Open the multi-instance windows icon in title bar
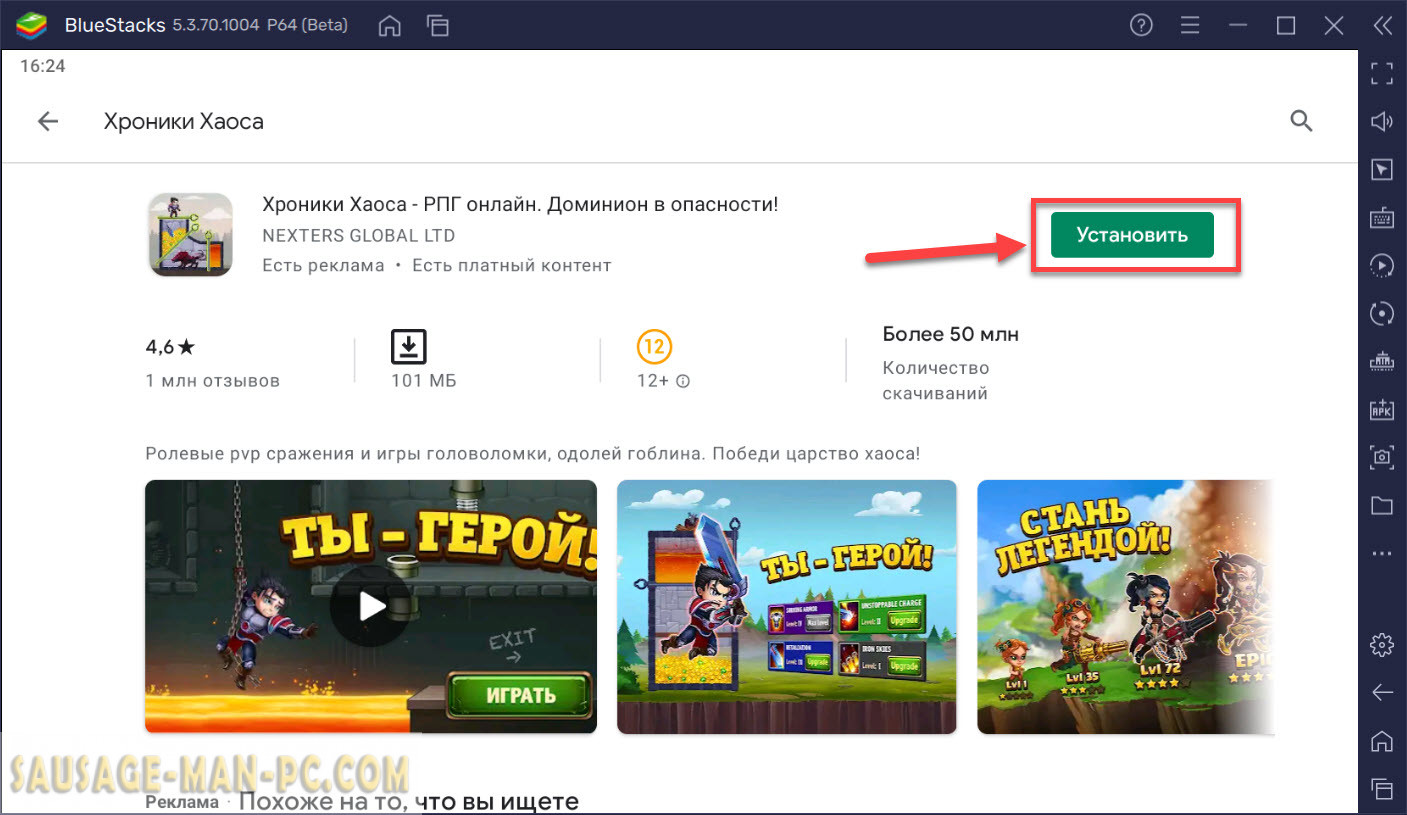 tap(437, 25)
